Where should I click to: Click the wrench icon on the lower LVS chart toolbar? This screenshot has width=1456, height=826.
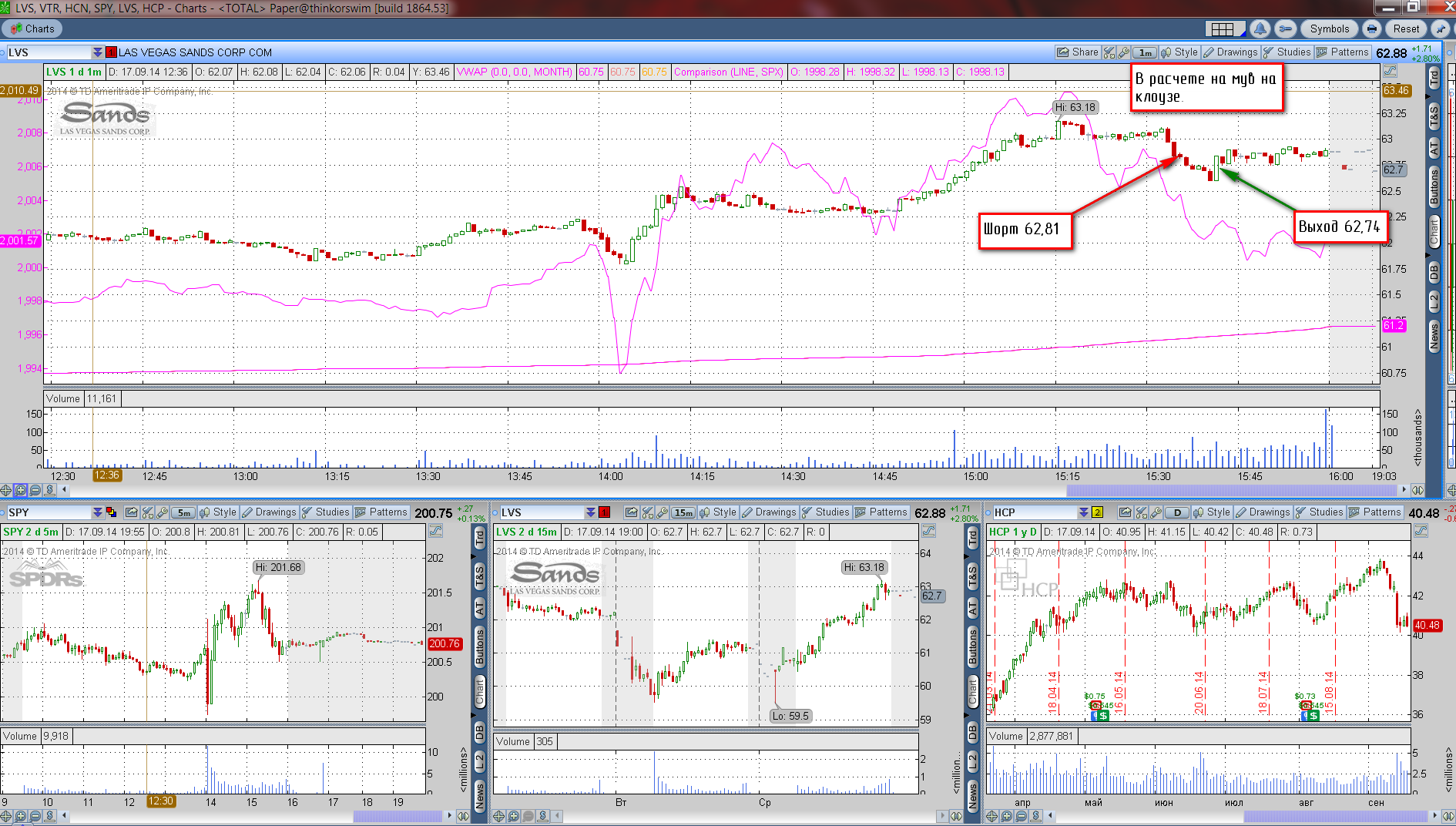(662, 512)
